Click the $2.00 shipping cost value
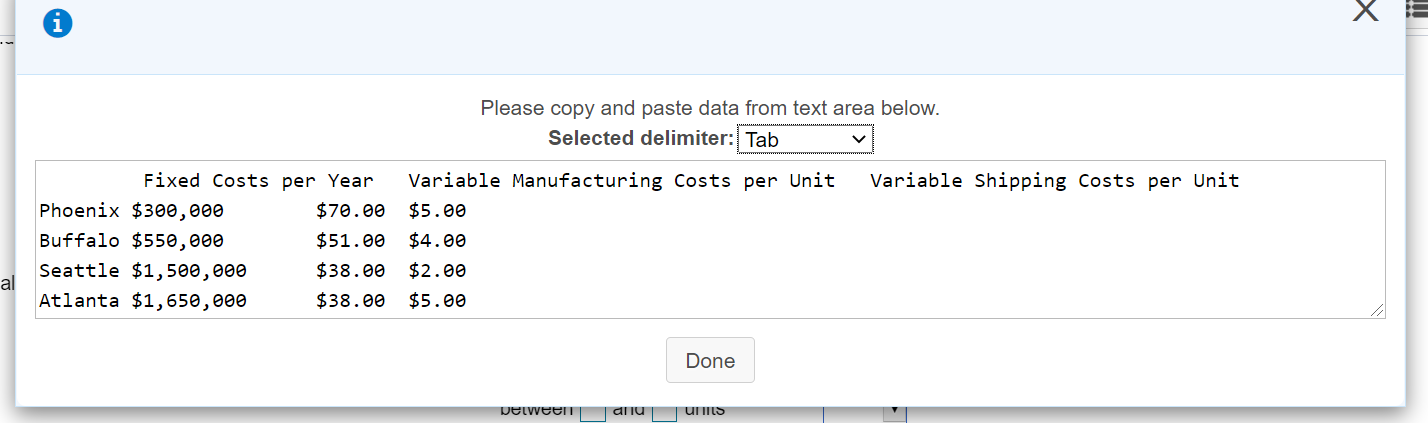The width and height of the screenshot is (1428, 423). 437,271
